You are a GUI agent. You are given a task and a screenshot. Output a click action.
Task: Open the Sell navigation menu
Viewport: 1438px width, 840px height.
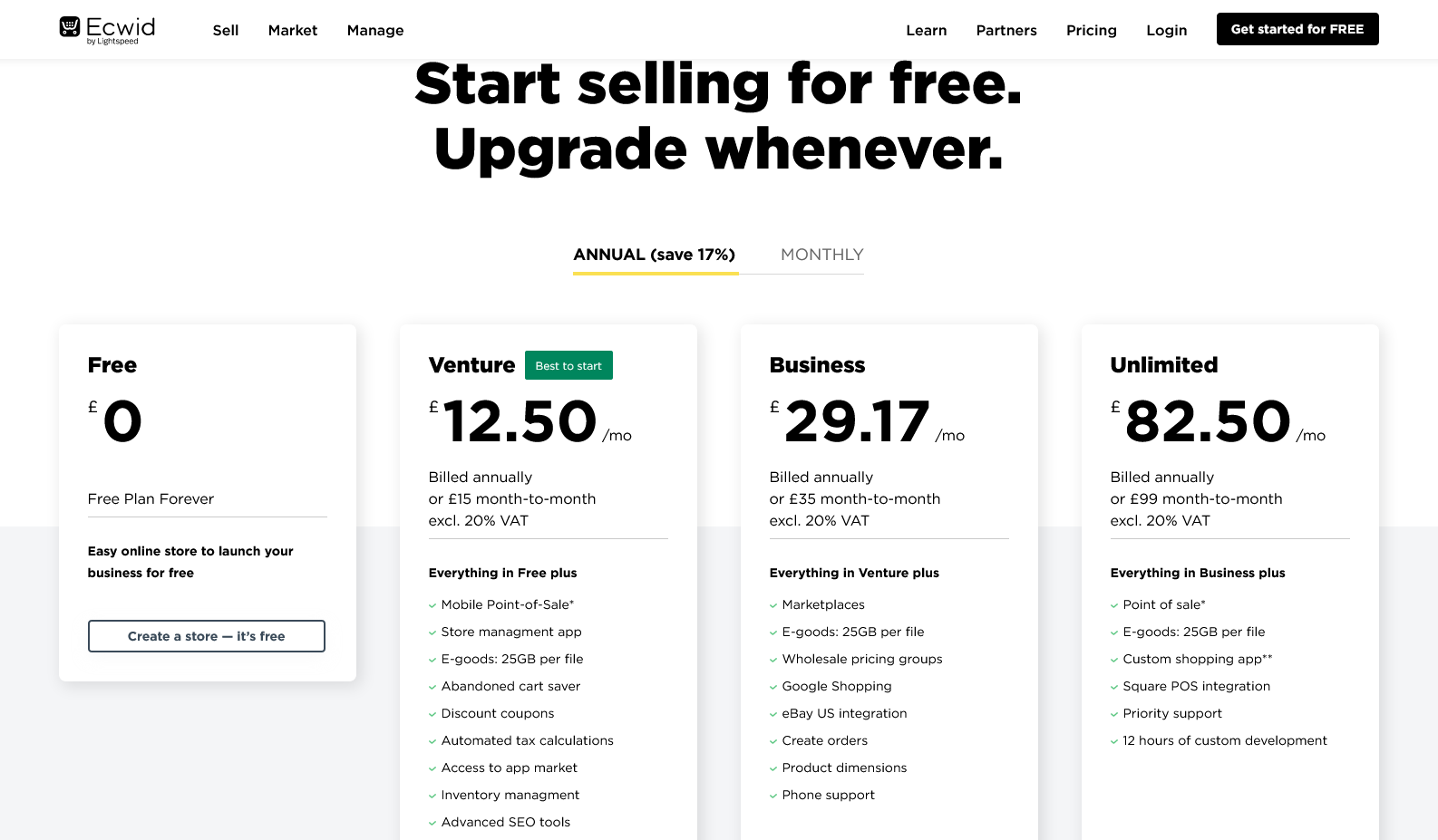click(226, 30)
